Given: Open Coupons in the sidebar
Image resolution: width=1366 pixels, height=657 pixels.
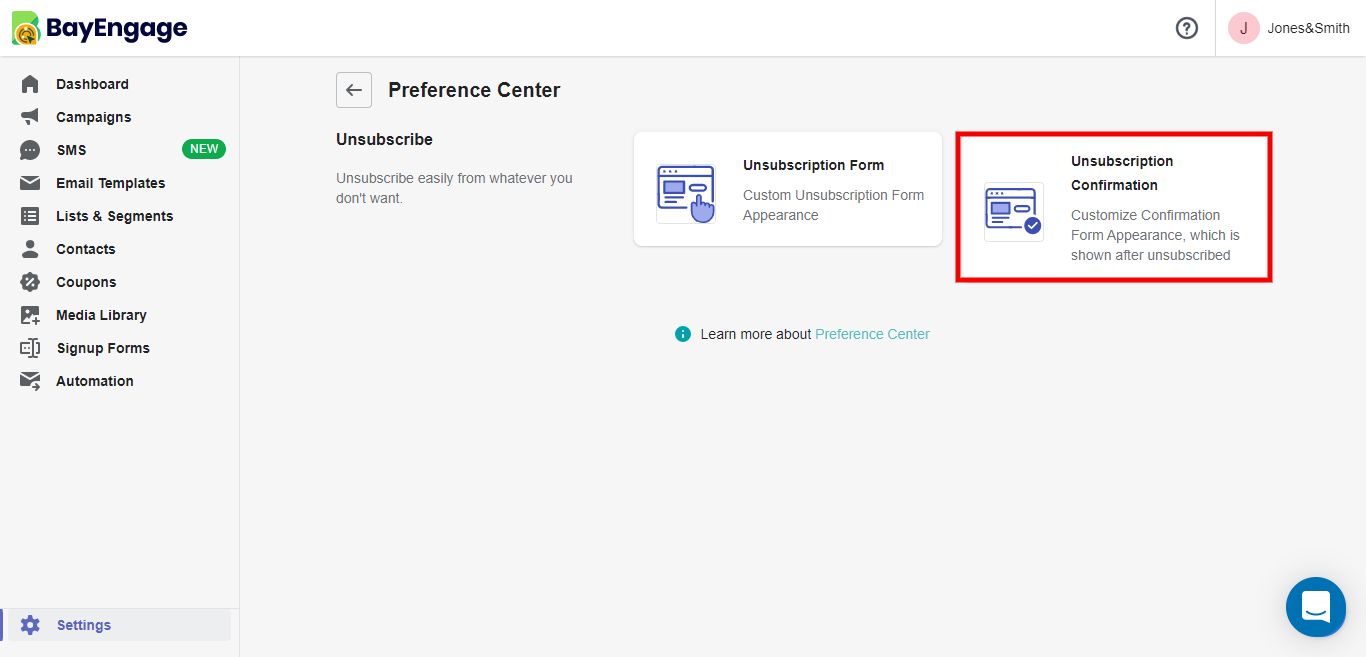Looking at the screenshot, I should [86, 282].
